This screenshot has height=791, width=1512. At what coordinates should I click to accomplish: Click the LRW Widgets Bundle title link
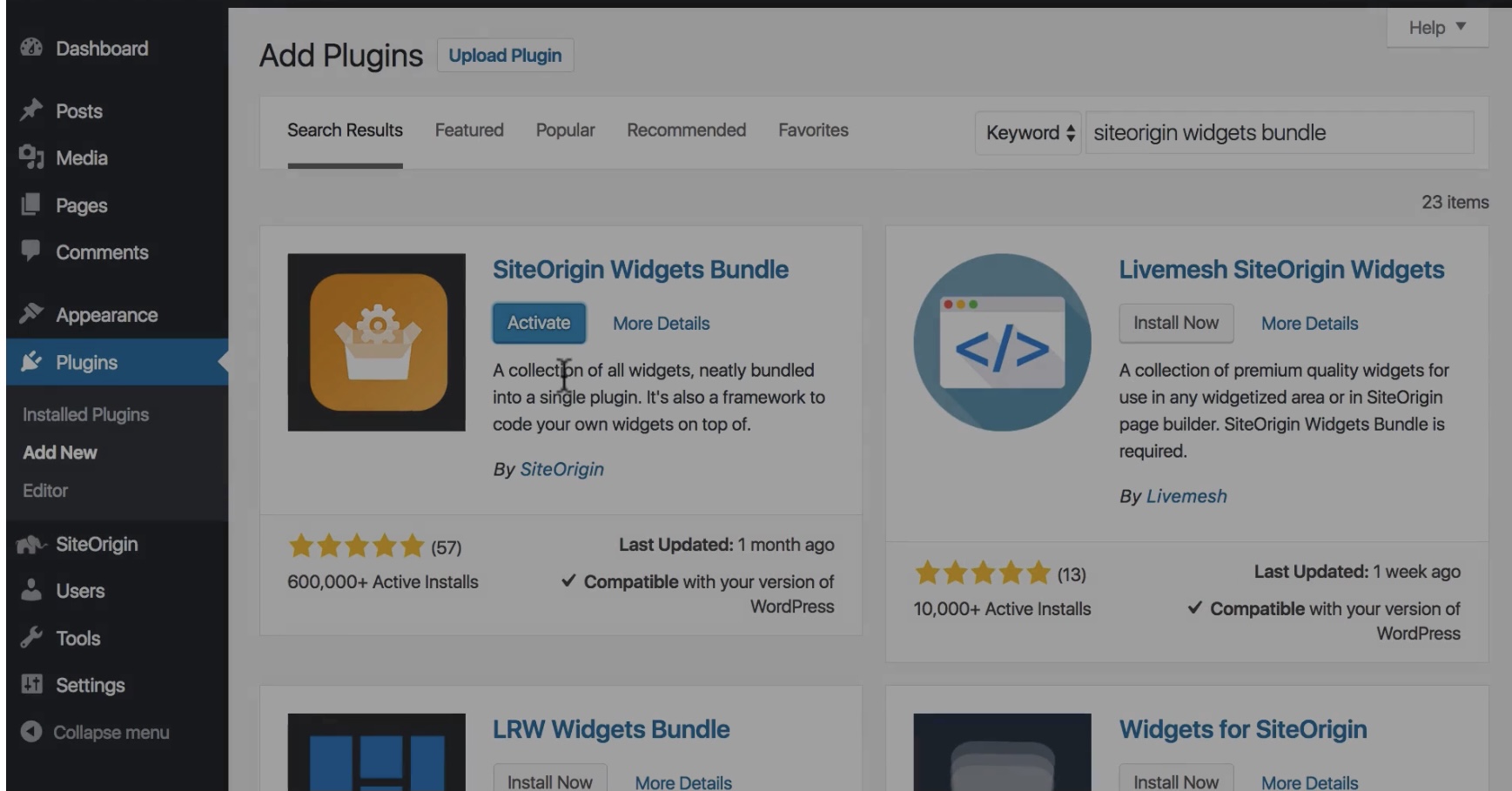611,729
